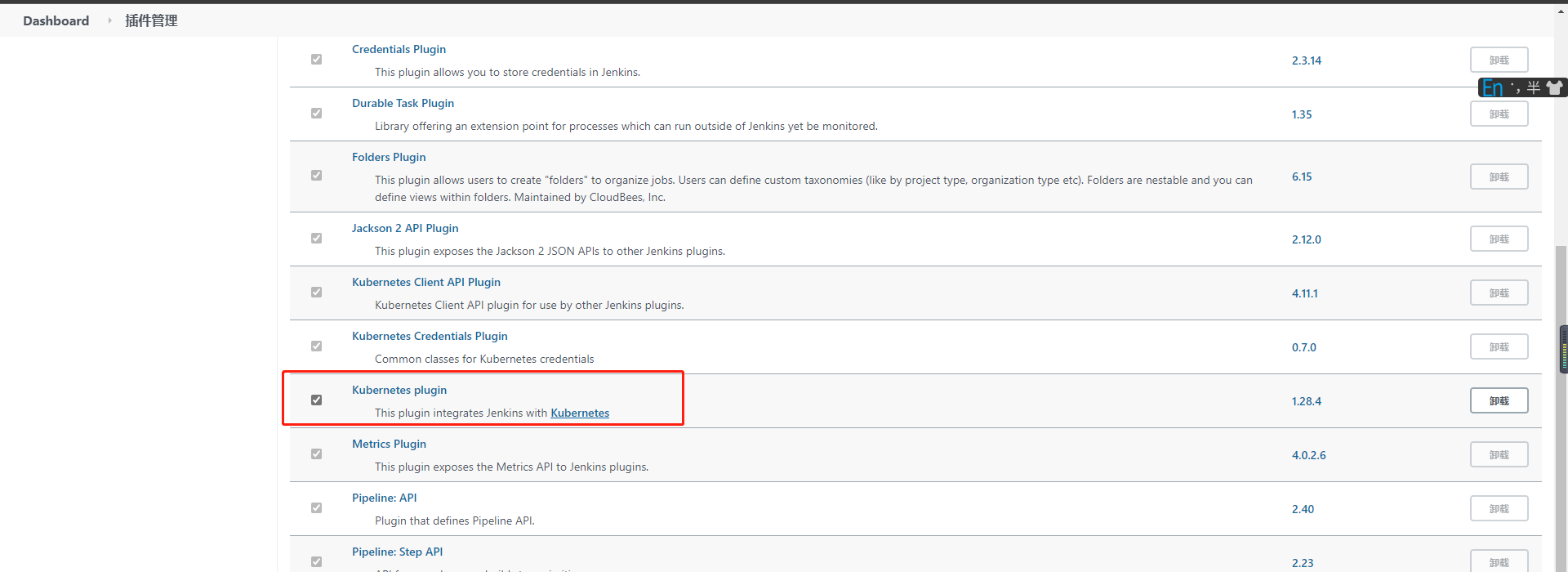This screenshot has width=1568, height=572.
Task: Toggle the Kubernetes plugin checkbox
Action: [x=316, y=400]
